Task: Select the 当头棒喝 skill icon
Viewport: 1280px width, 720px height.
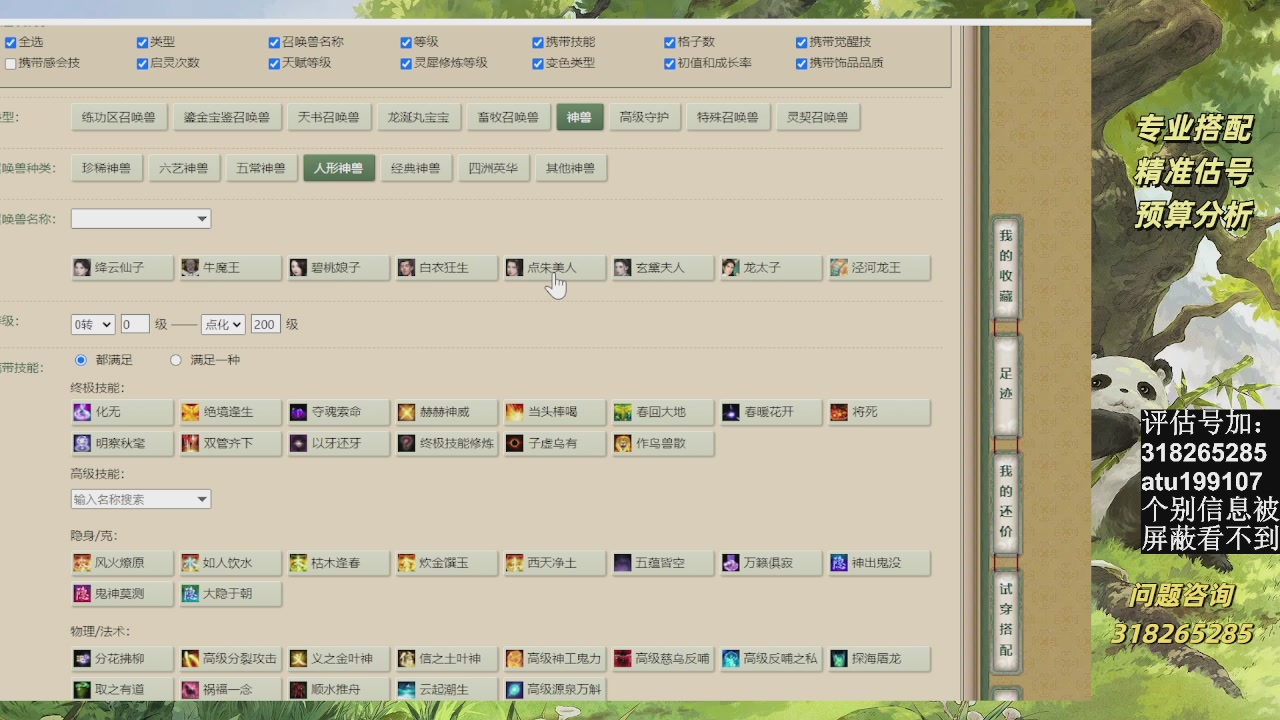Action: [514, 412]
